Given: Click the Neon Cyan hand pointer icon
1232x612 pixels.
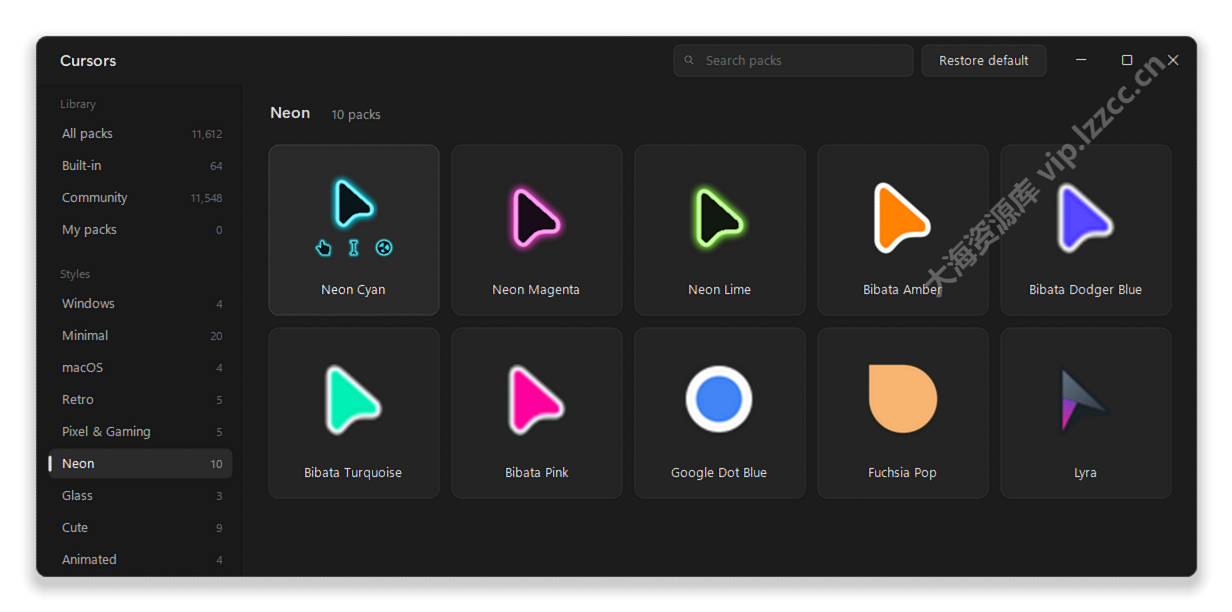Looking at the screenshot, I should click(323, 248).
